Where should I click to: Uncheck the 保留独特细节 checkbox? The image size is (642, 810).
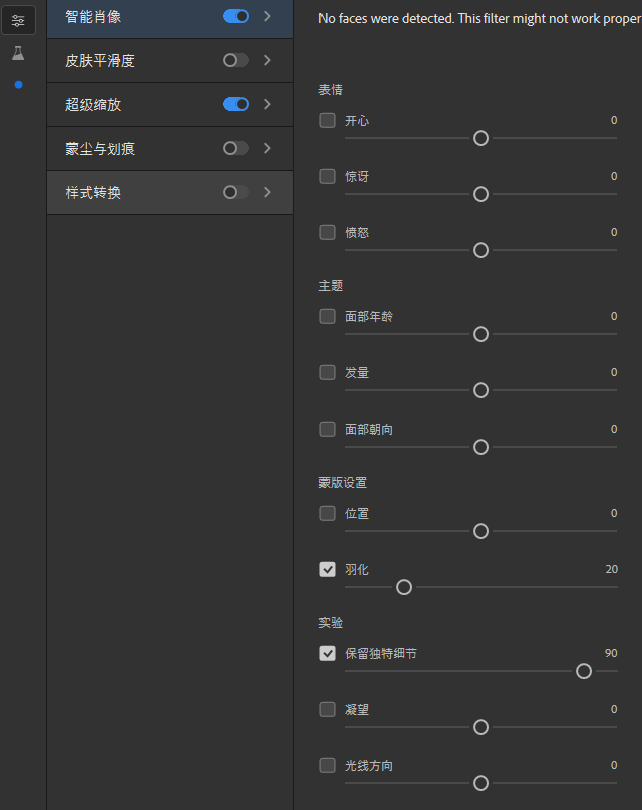point(327,653)
